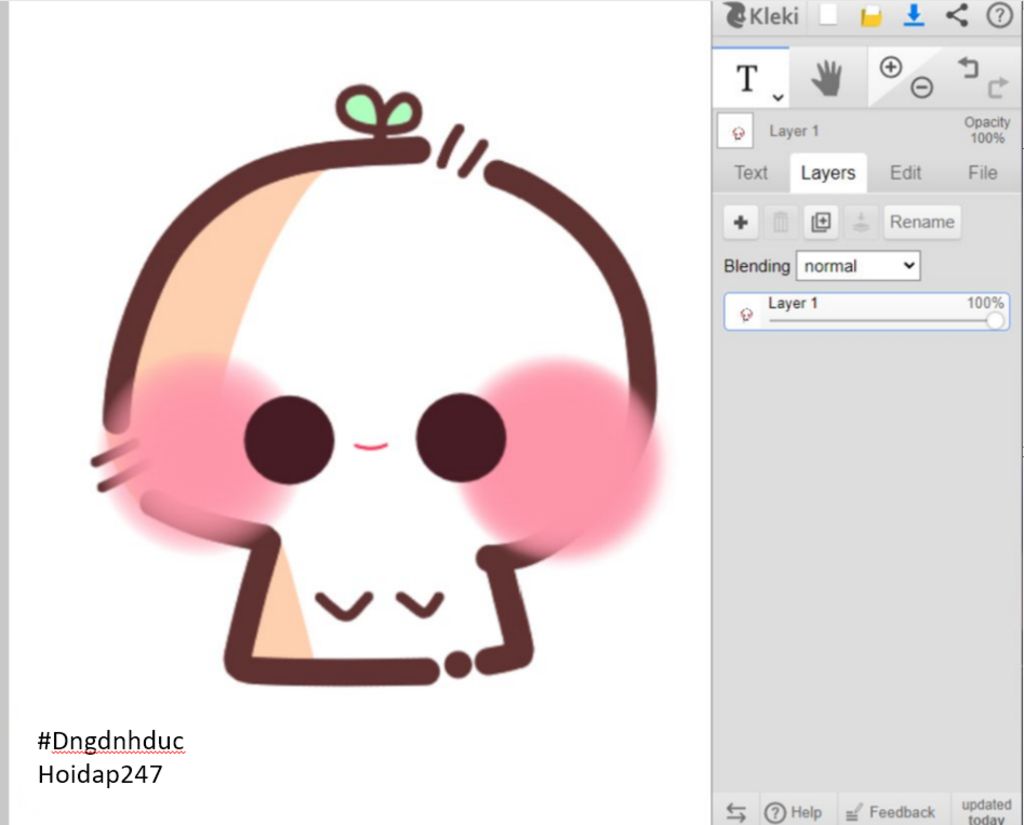1024x825 pixels.
Task: Select the Hand pan tool
Action: 827,78
